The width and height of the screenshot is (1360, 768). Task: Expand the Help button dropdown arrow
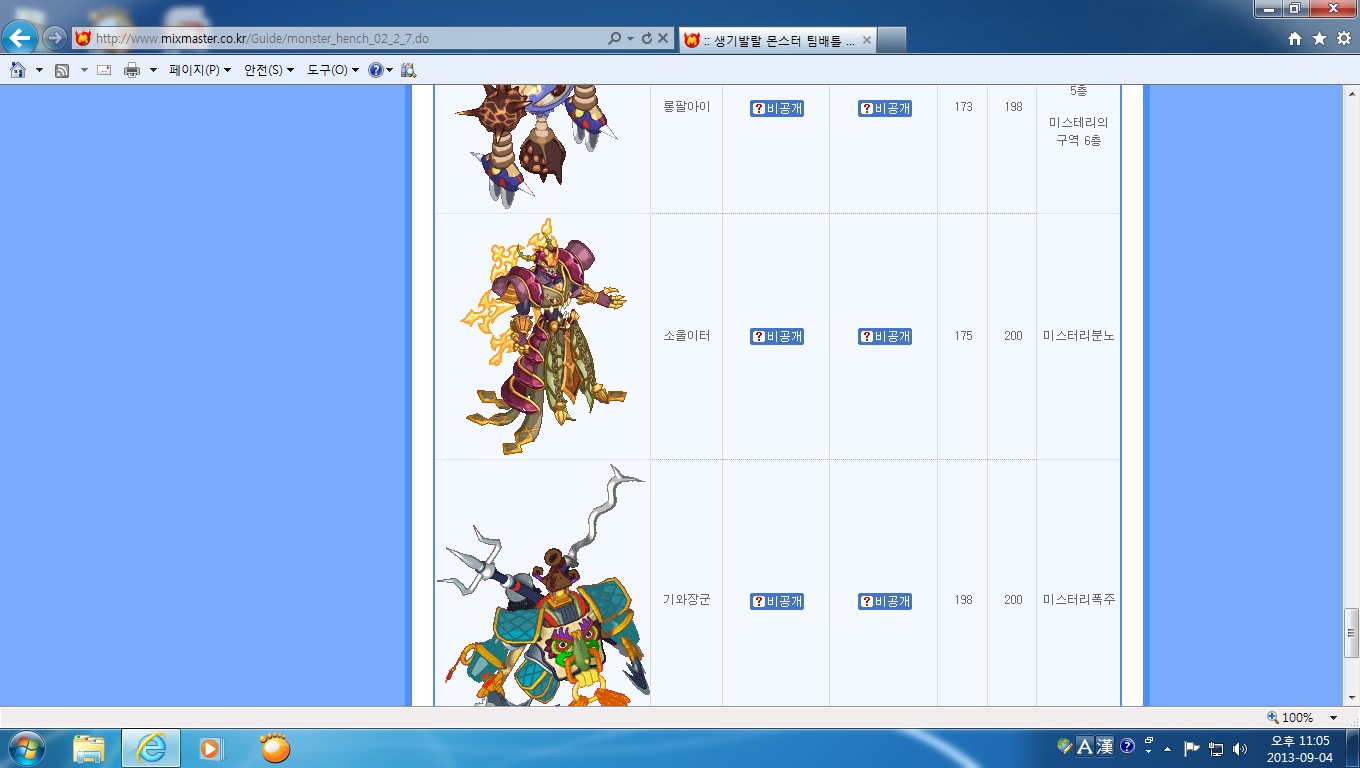coord(389,70)
